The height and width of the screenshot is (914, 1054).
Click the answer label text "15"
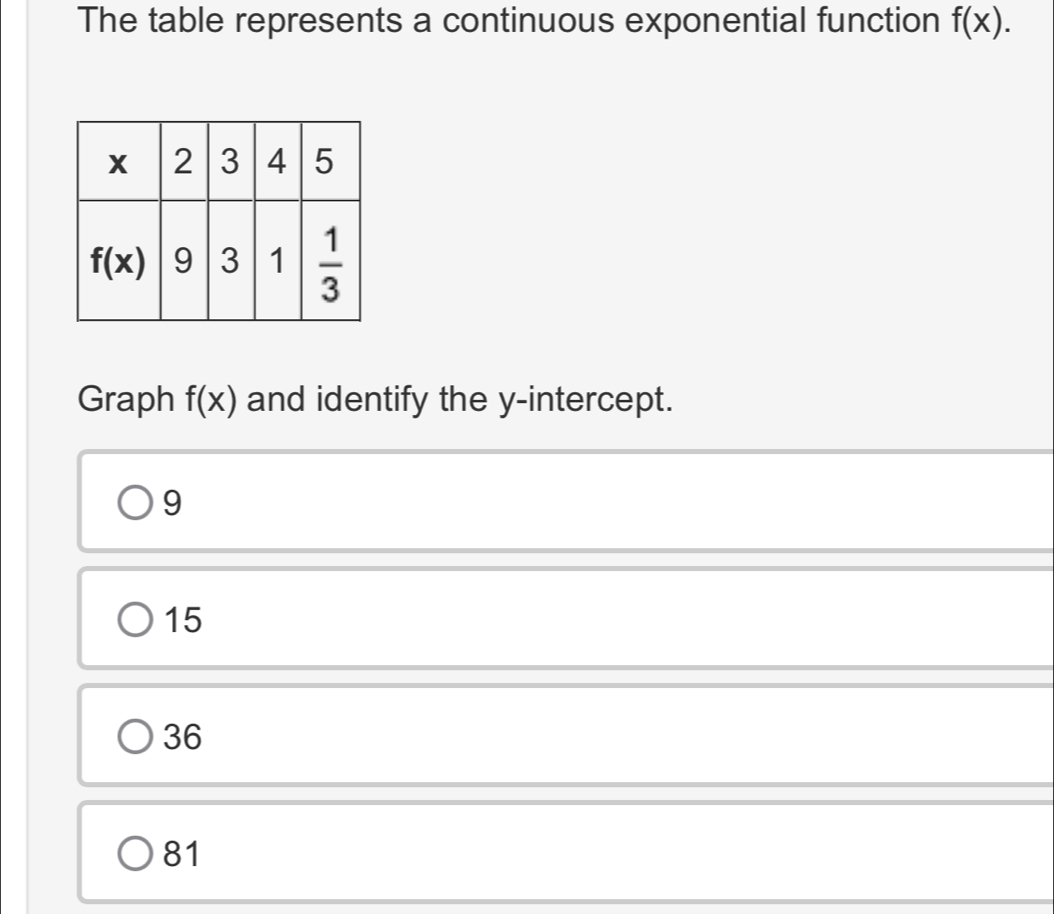184,621
